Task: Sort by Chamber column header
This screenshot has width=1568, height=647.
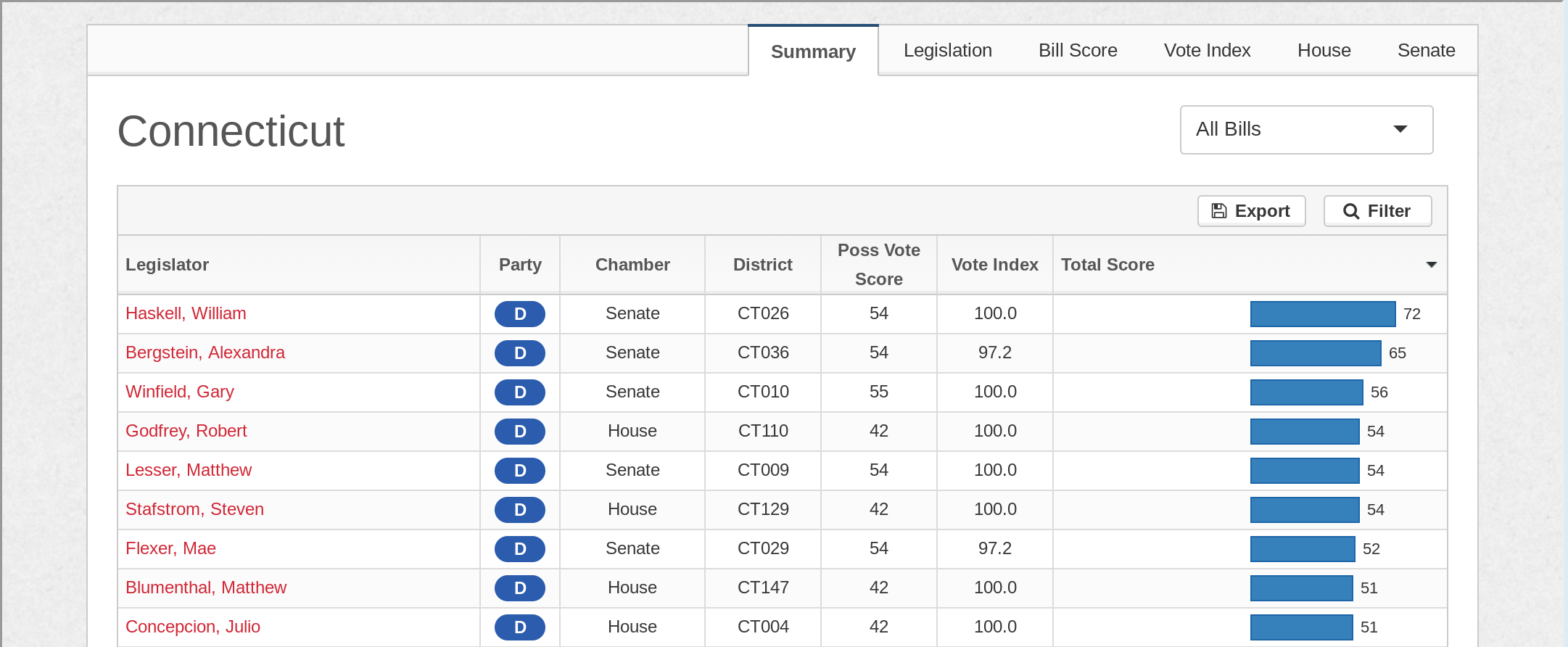Action: click(x=632, y=265)
